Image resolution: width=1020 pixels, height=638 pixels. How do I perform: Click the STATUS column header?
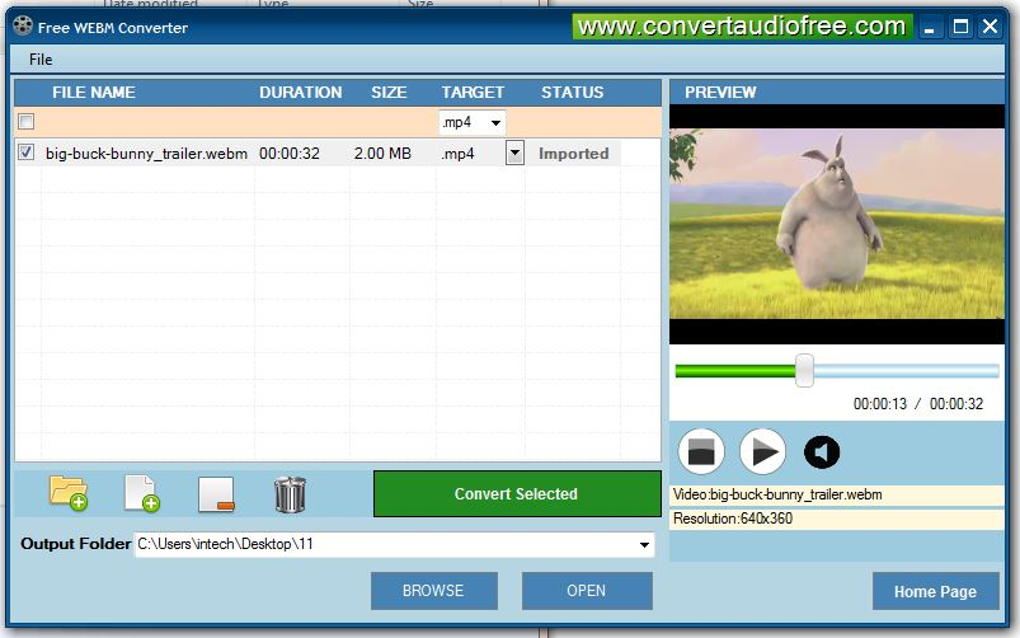tap(572, 92)
